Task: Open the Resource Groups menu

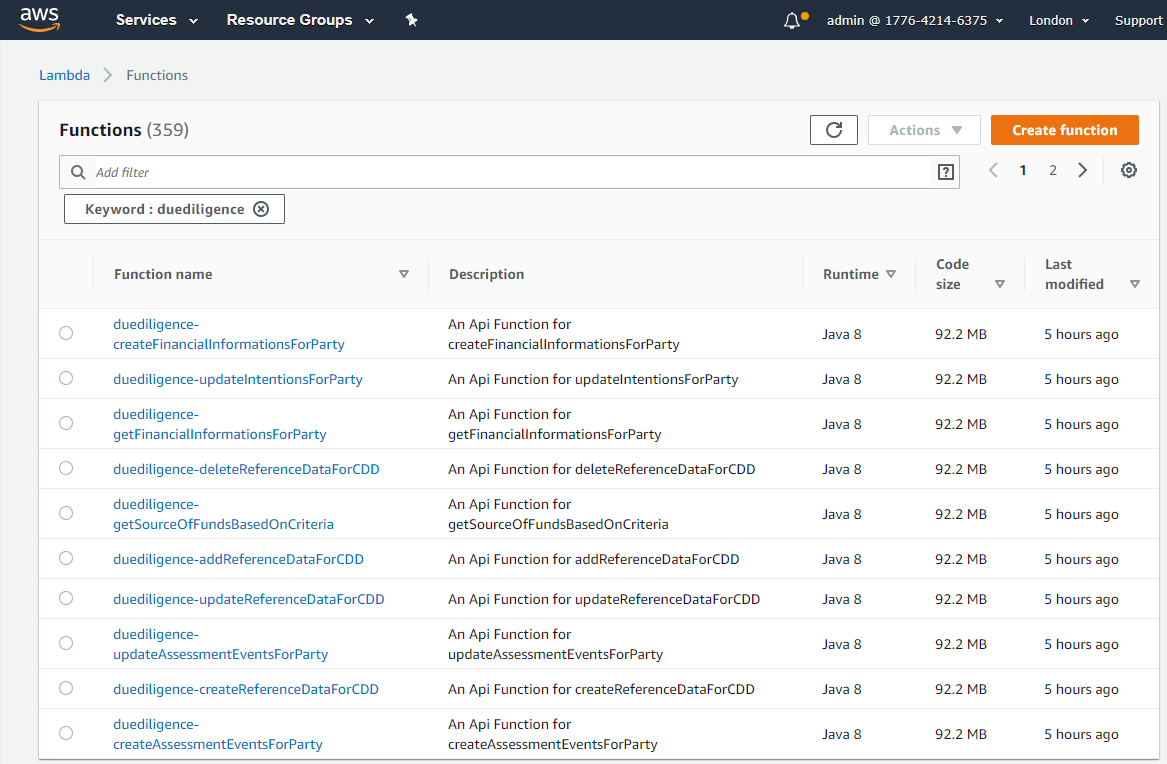Action: 300,20
